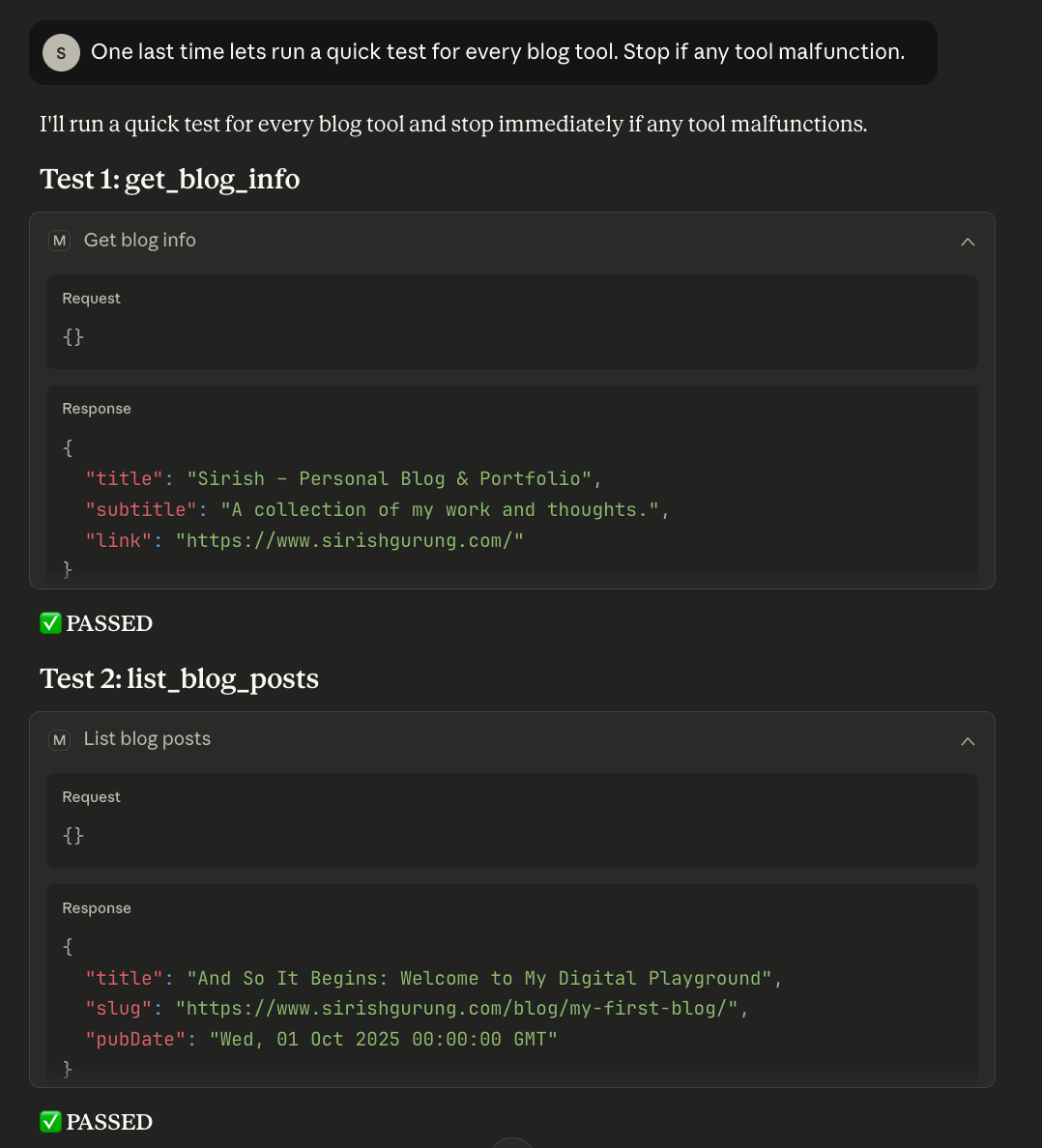Click the "Test 2: list_blog_posts" heading
This screenshot has height=1148, width=1042.
coord(180,679)
